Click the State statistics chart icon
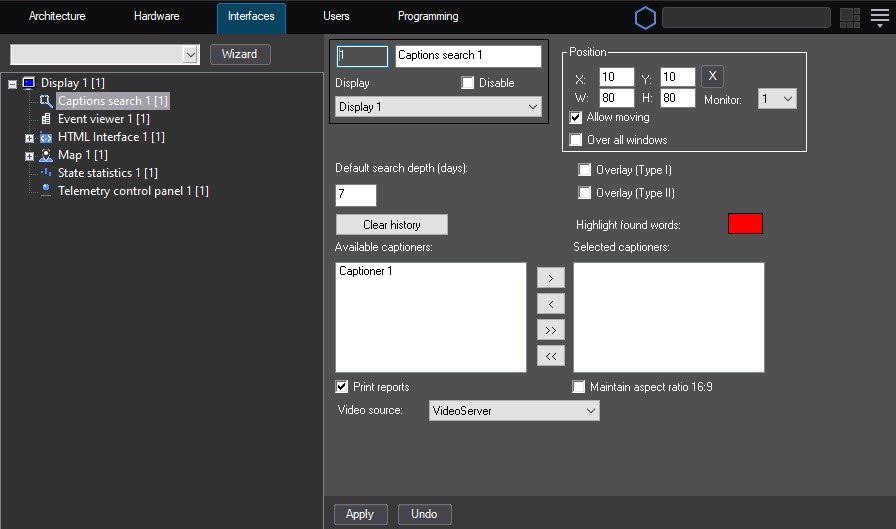Viewport: 896px width, 529px height. coord(46,173)
